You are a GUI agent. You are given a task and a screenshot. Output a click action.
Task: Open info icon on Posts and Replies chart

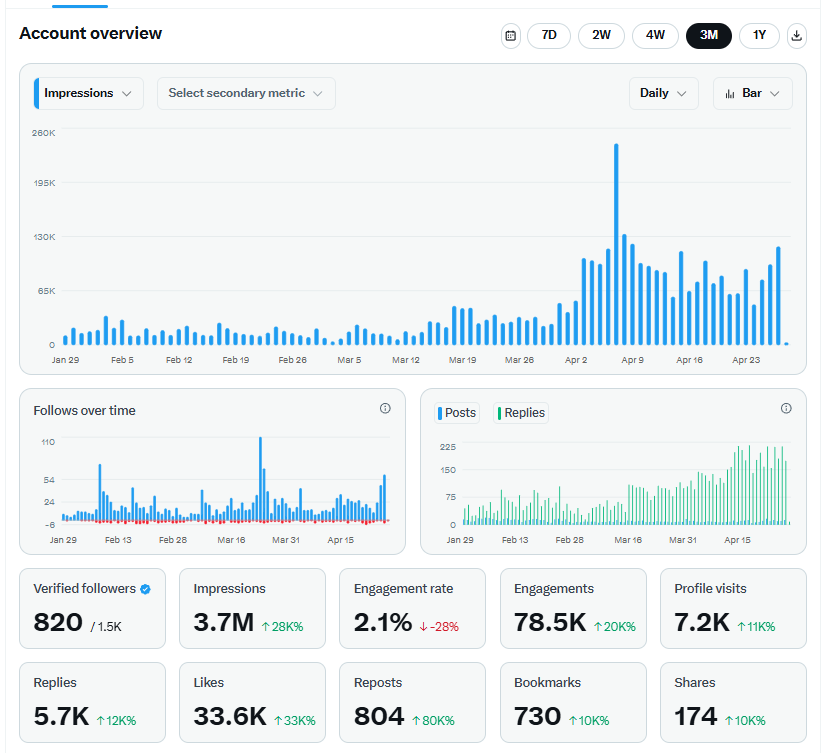[786, 408]
